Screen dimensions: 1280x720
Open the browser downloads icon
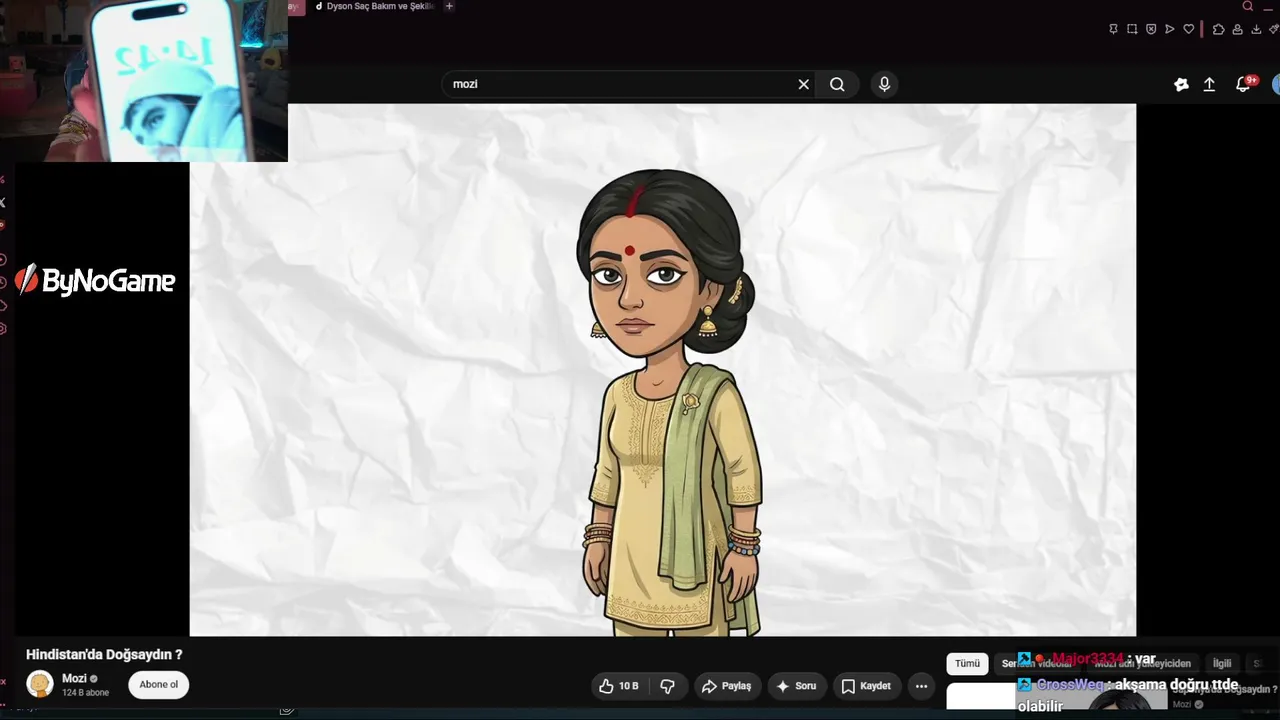pos(1256,29)
